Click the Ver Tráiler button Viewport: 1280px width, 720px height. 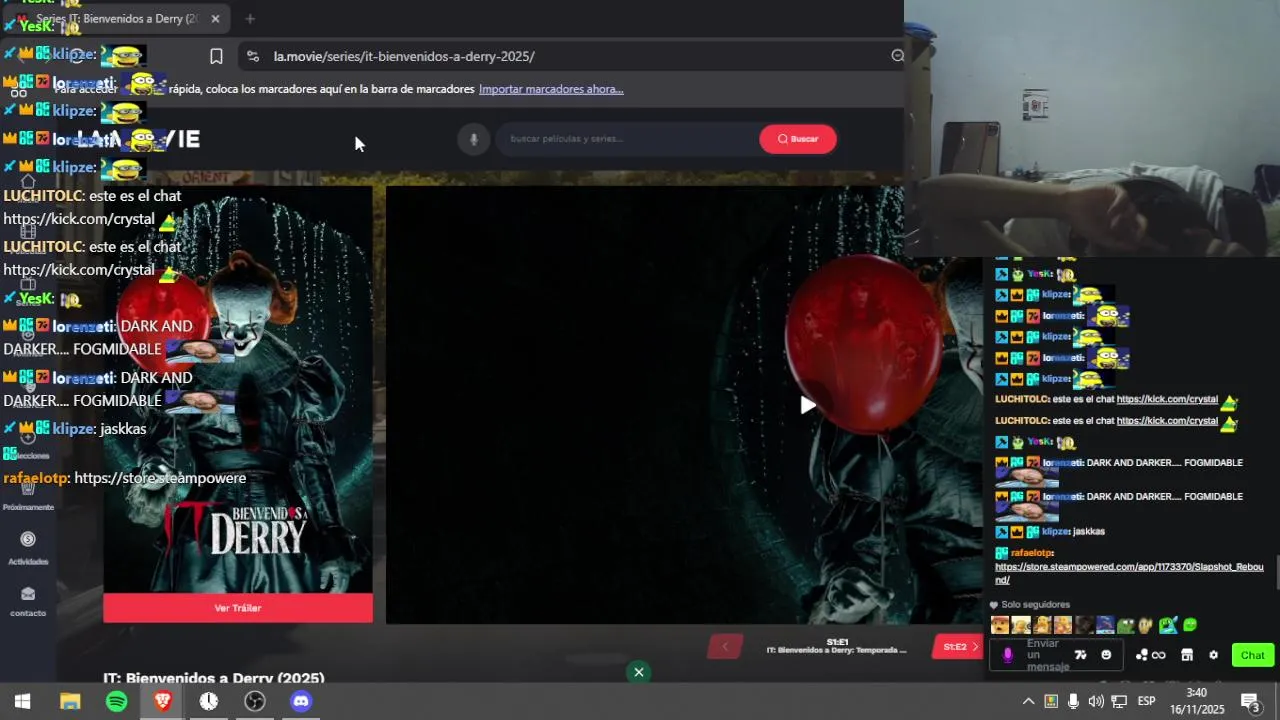click(238, 608)
